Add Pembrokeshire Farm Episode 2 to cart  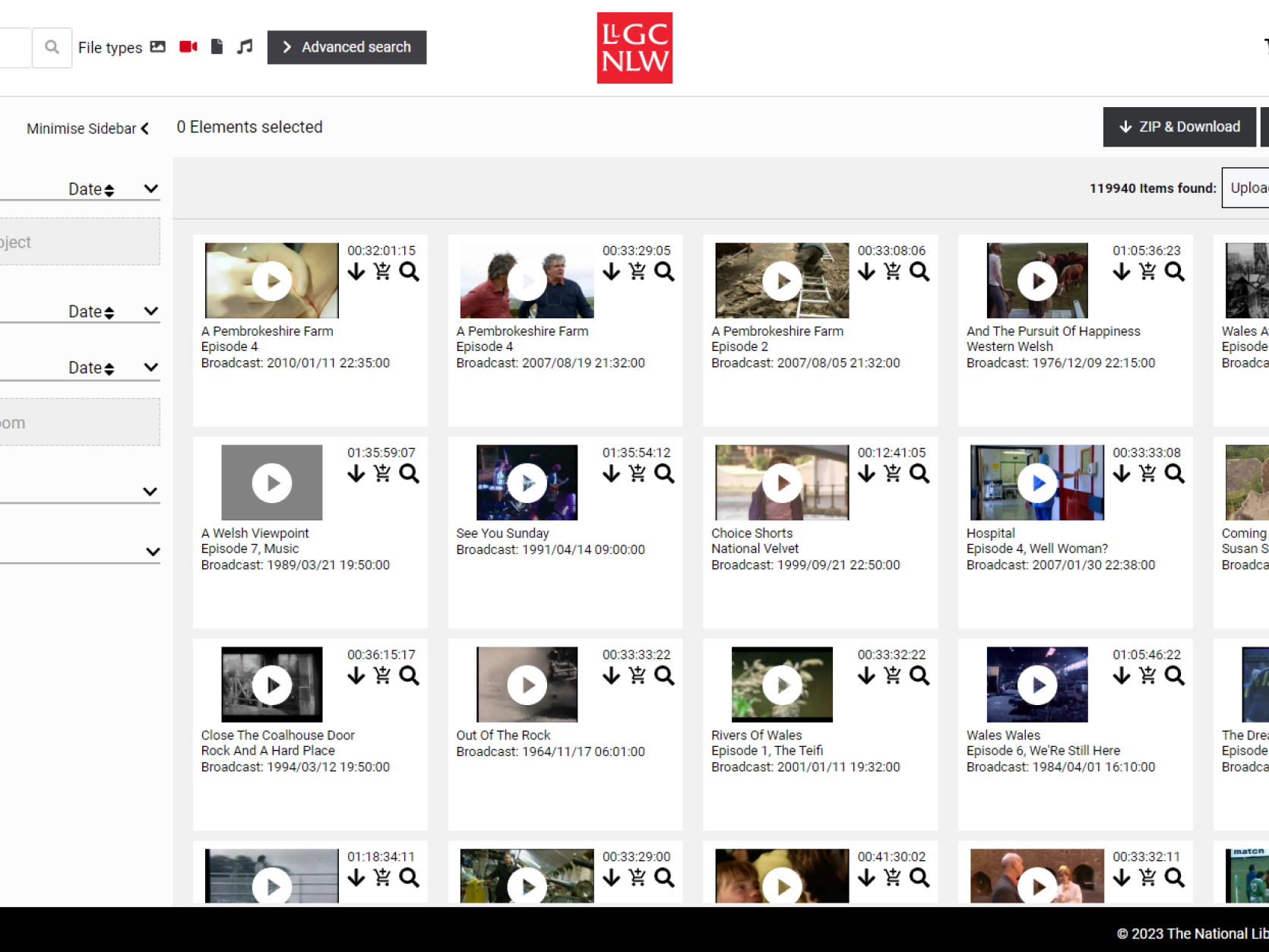coord(893,271)
